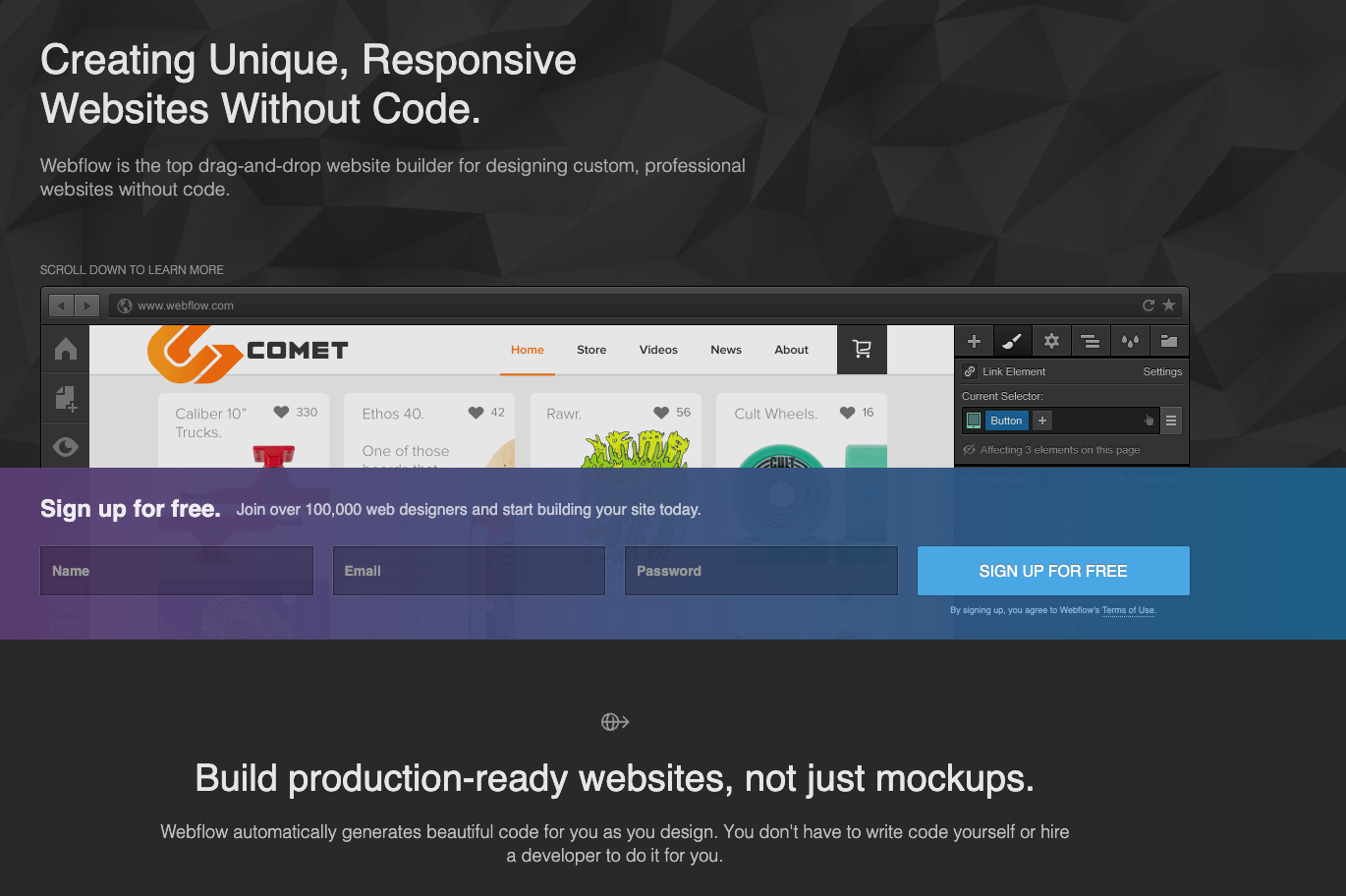Open the selector options hamburger menu

click(x=1171, y=420)
